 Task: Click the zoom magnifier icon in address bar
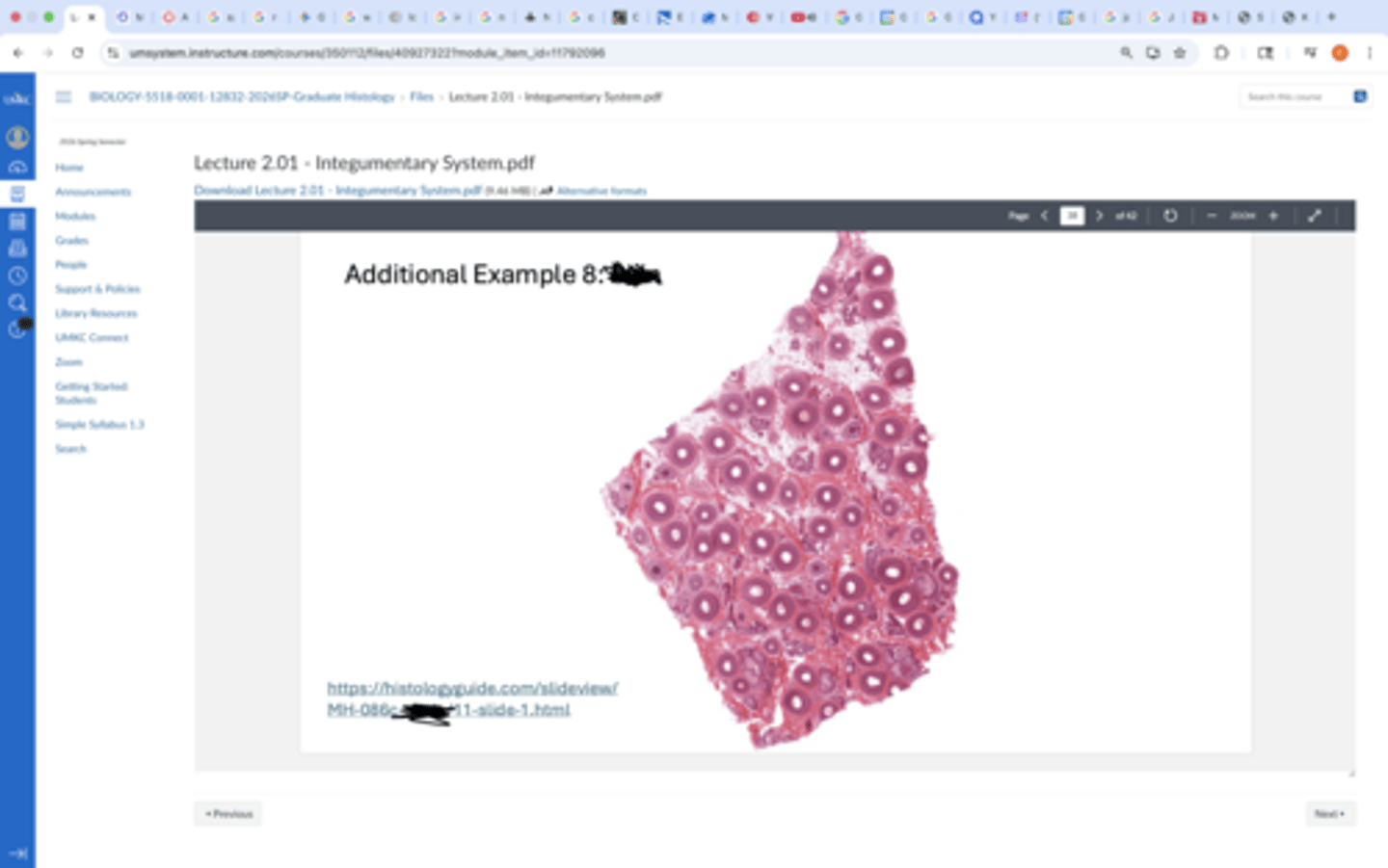click(x=1126, y=53)
